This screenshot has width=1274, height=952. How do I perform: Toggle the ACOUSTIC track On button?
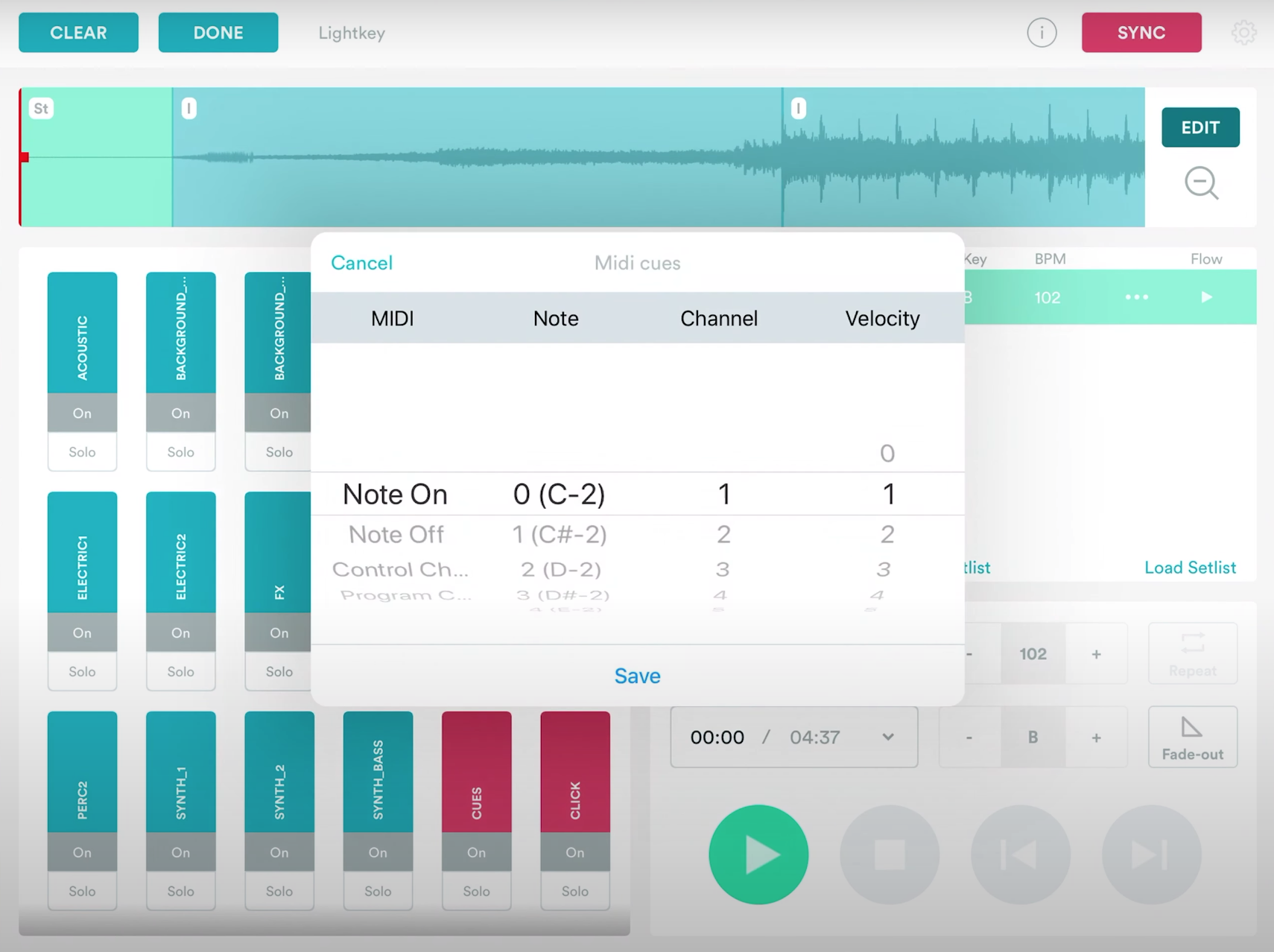82,413
